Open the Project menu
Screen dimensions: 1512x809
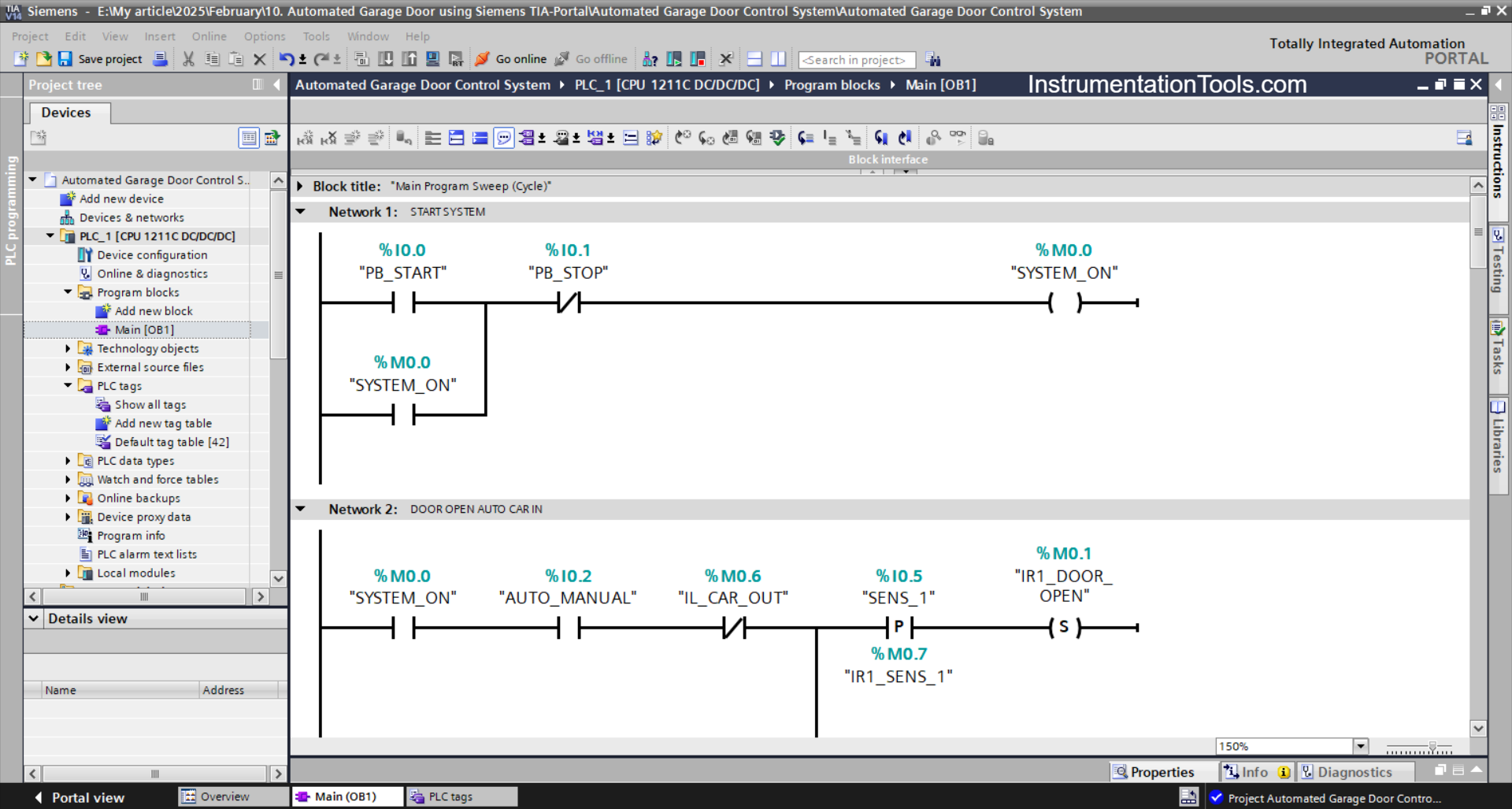click(30, 36)
